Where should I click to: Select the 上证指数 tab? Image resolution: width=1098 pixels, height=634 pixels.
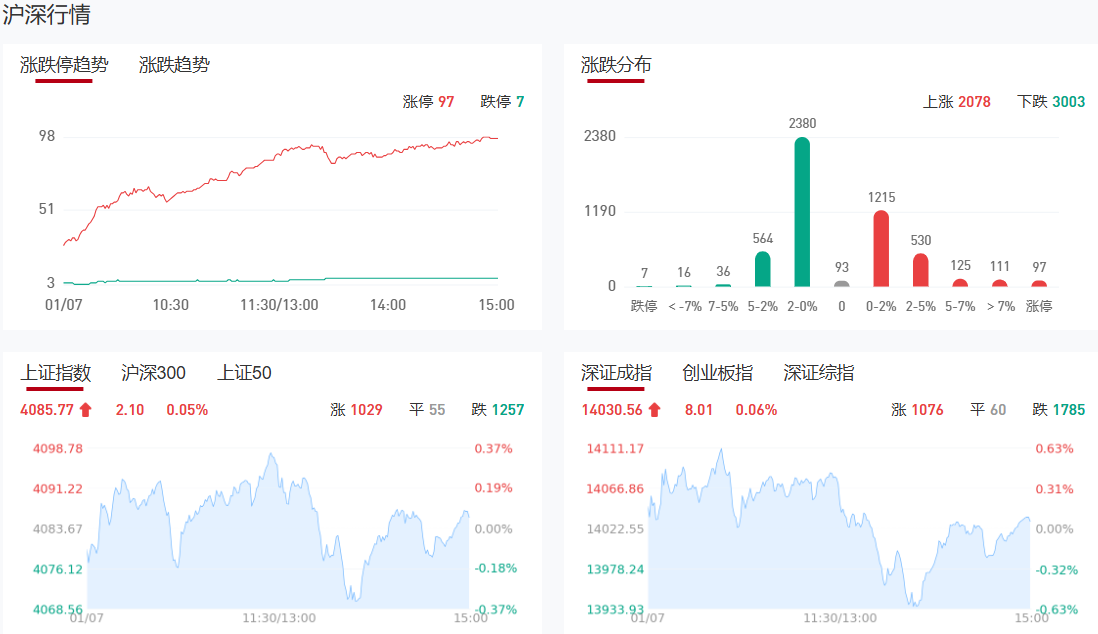pos(56,373)
